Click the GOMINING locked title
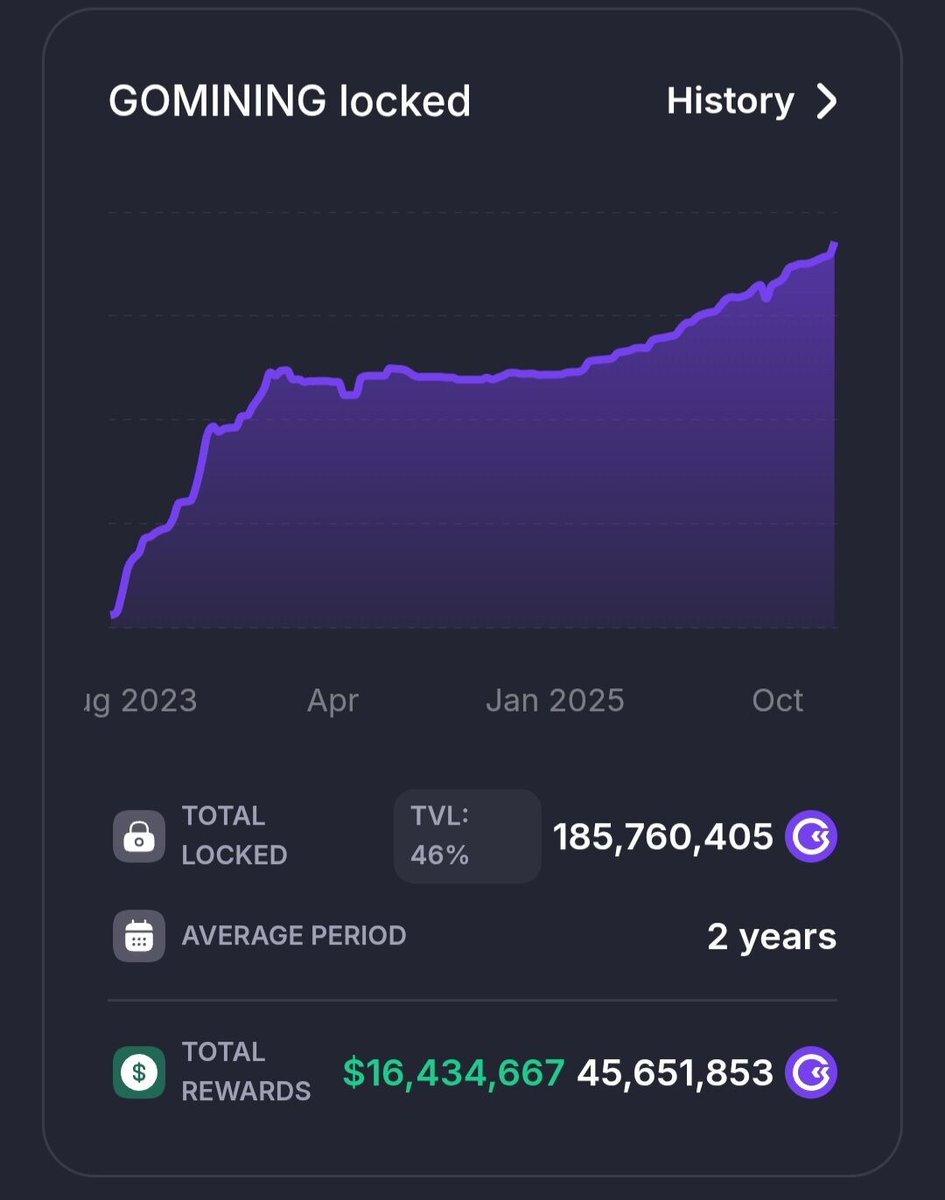This screenshot has width=945, height=1200. pyautogui.click(x=289, y=101)
